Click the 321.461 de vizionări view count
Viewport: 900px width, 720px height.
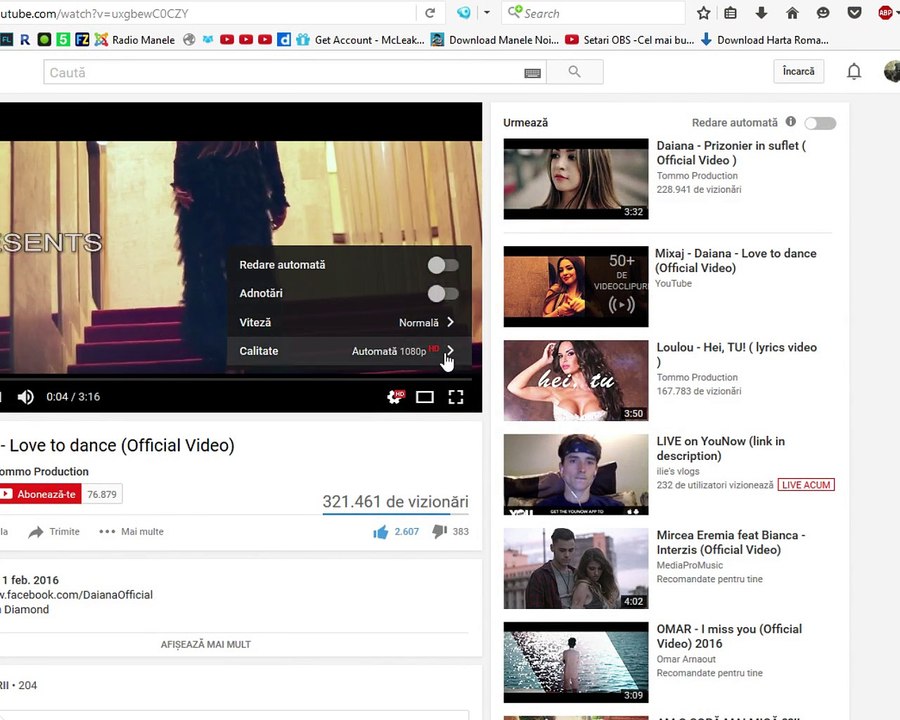point(395,501)
